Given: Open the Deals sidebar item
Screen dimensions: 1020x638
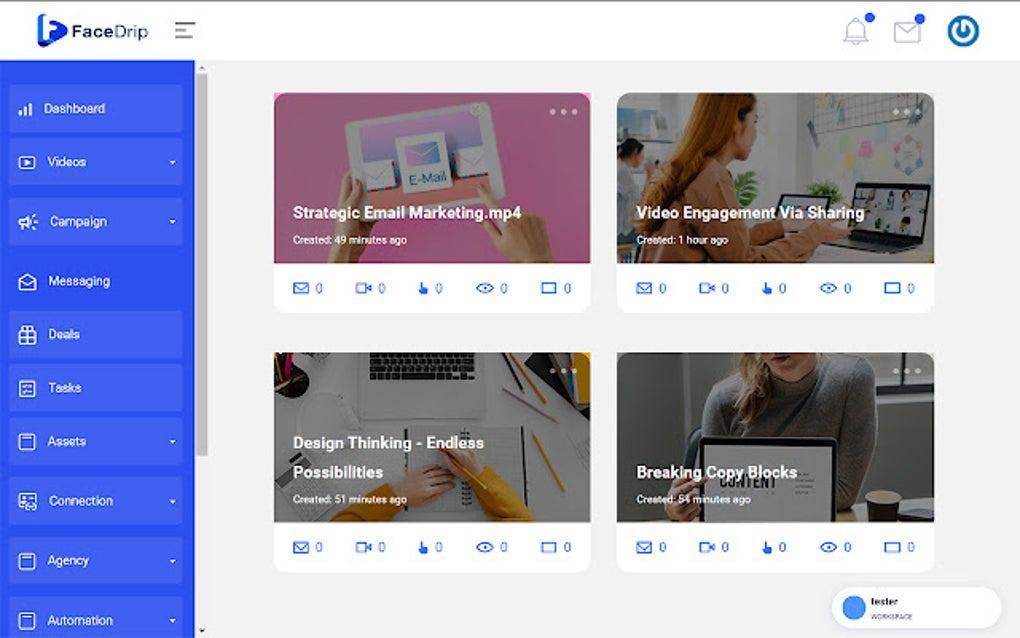Looking at the screenshot, I should click(96, 335).
